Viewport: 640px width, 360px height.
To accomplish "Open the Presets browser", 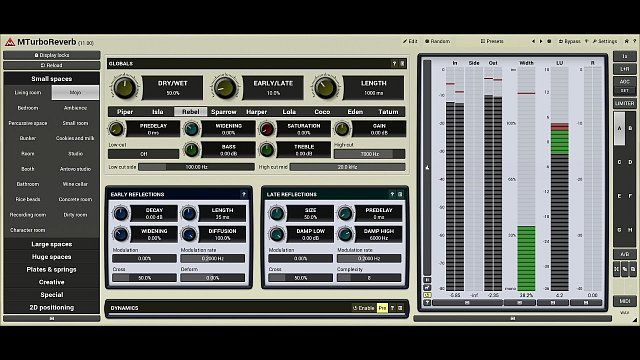I will [x=492, y=41].
